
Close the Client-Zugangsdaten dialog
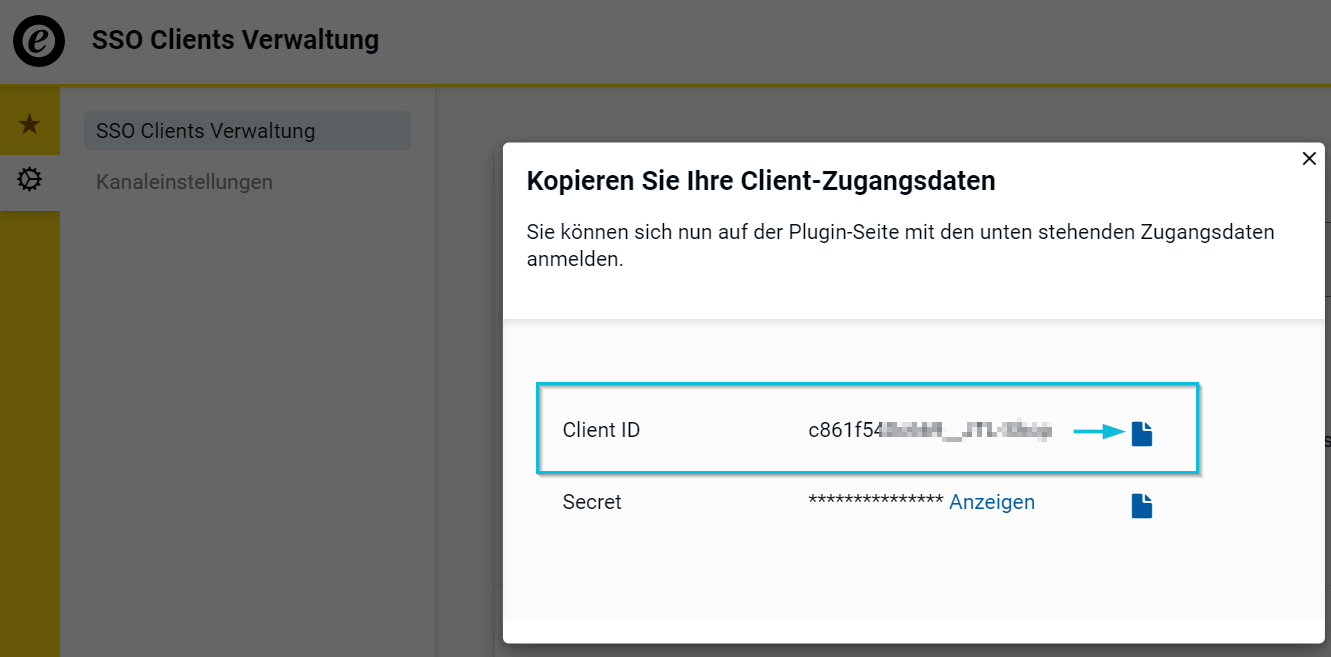coord(1309,158)
